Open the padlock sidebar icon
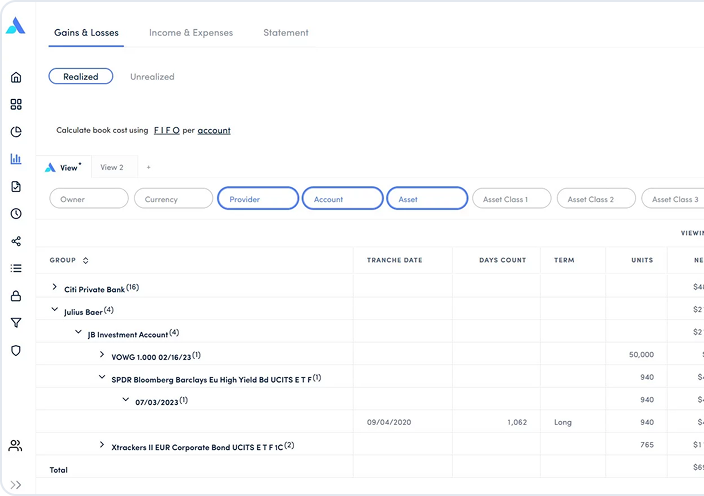The width and height of the screenshot is (704, 496). [16, 296]
